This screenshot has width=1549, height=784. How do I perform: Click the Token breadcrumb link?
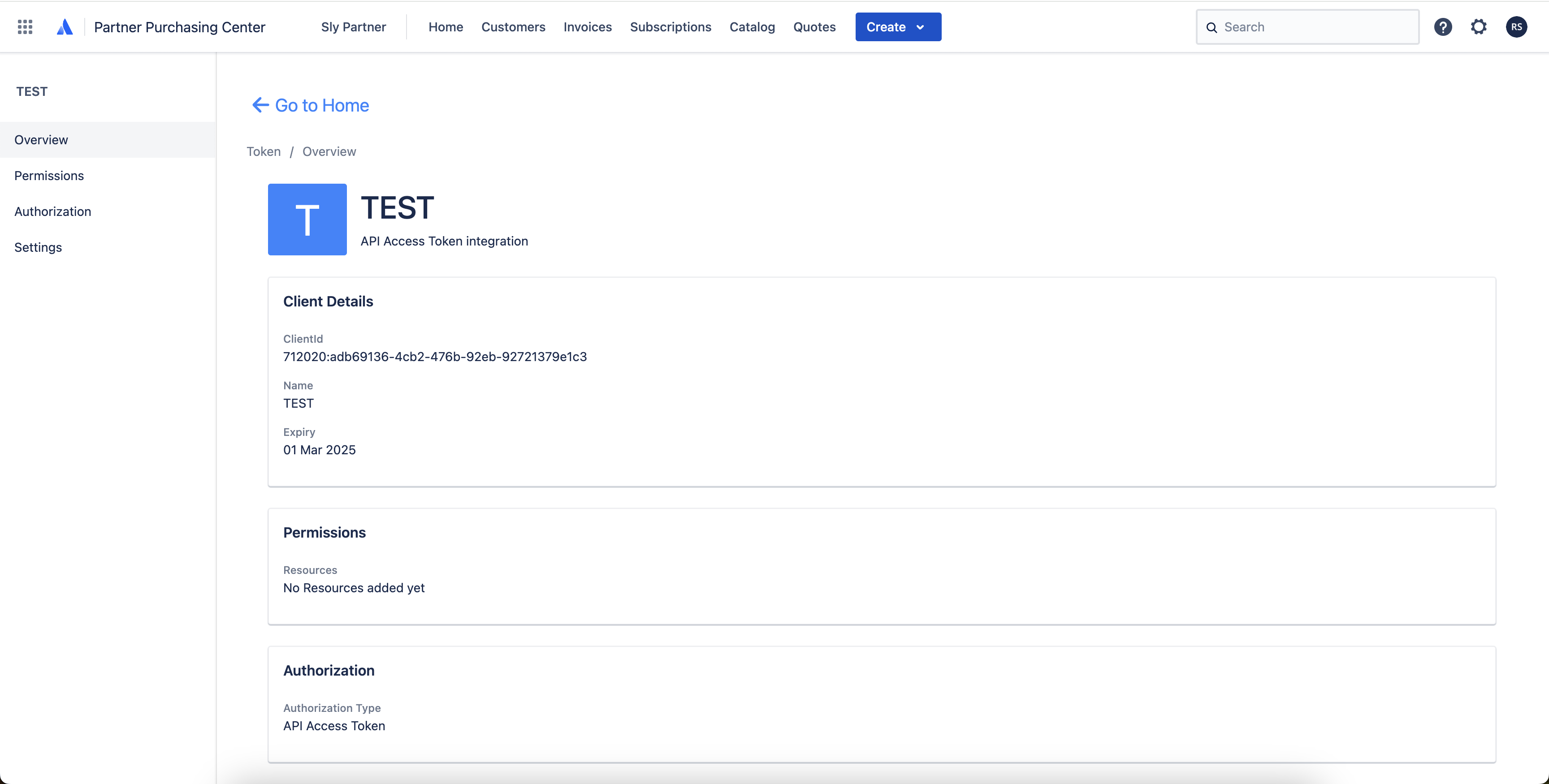tap(264, 151)
